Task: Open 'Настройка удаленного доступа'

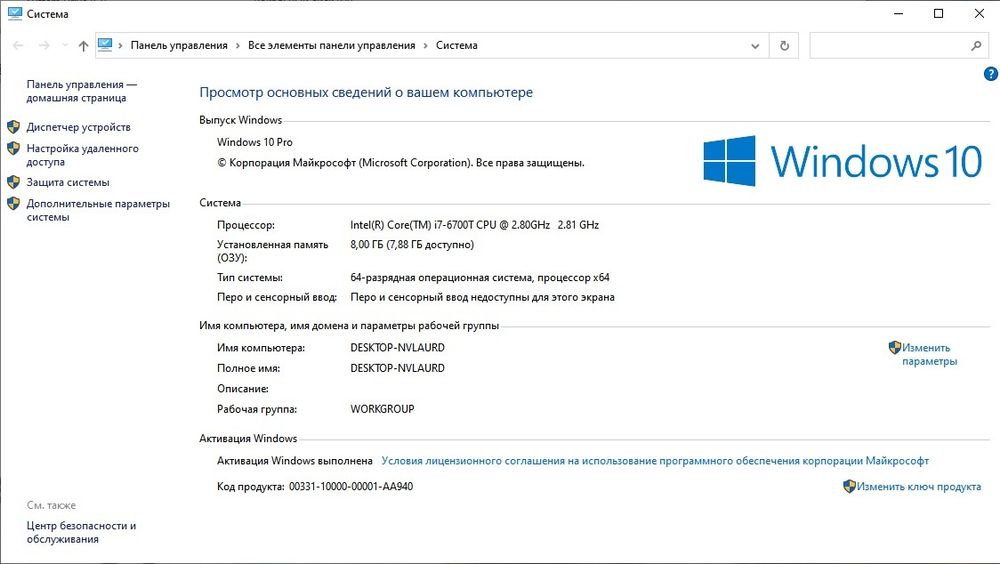Action: point(82,155)
